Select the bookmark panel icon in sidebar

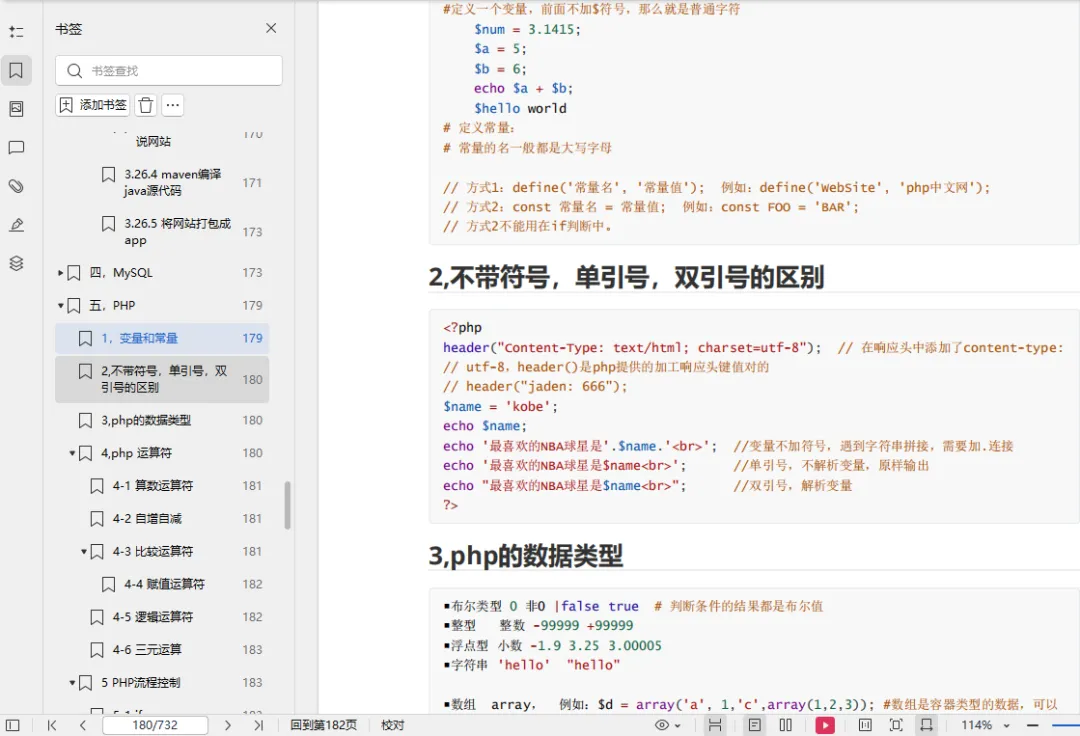16,70
